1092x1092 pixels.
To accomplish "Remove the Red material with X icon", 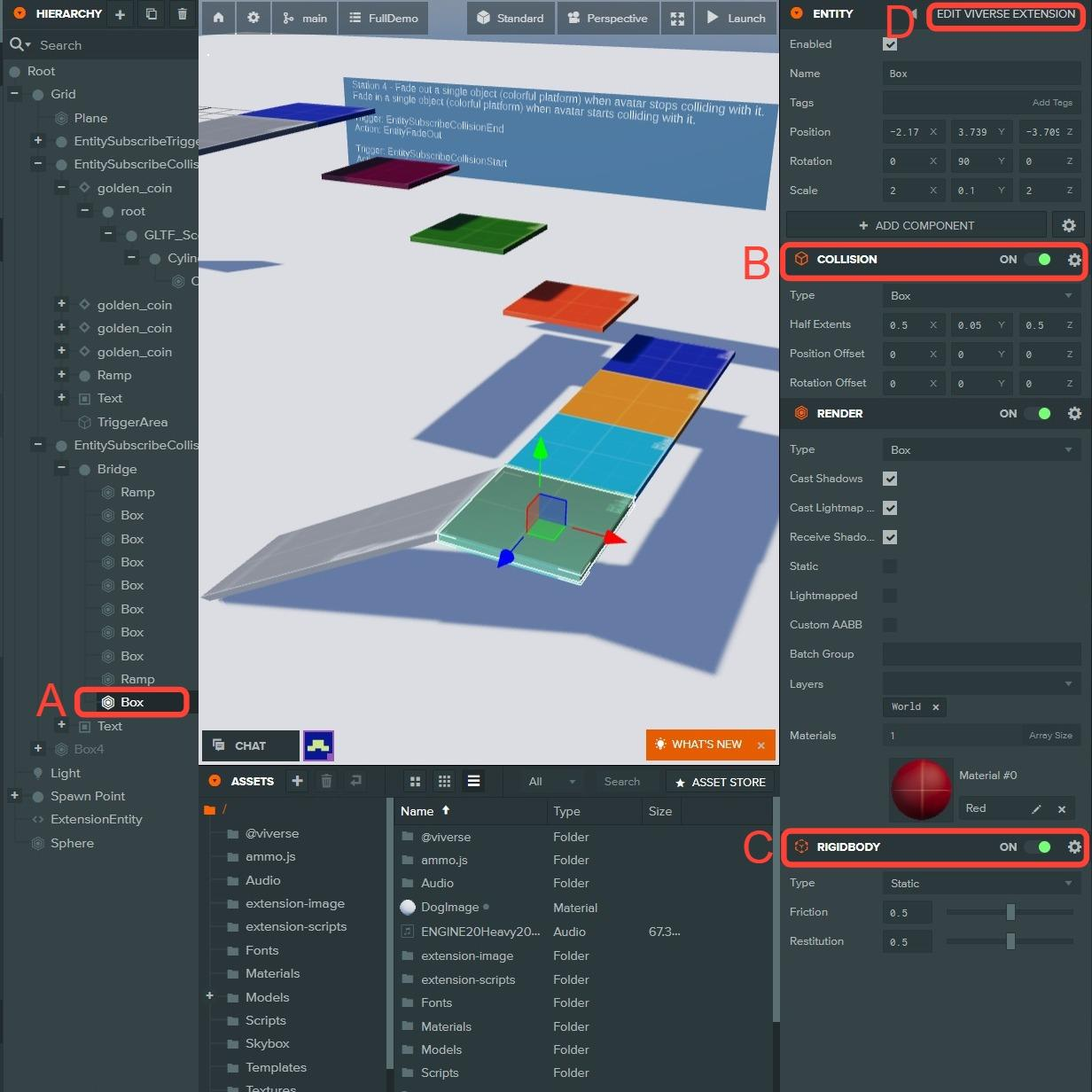I will pyautogui.click(x=1062, y=808).
